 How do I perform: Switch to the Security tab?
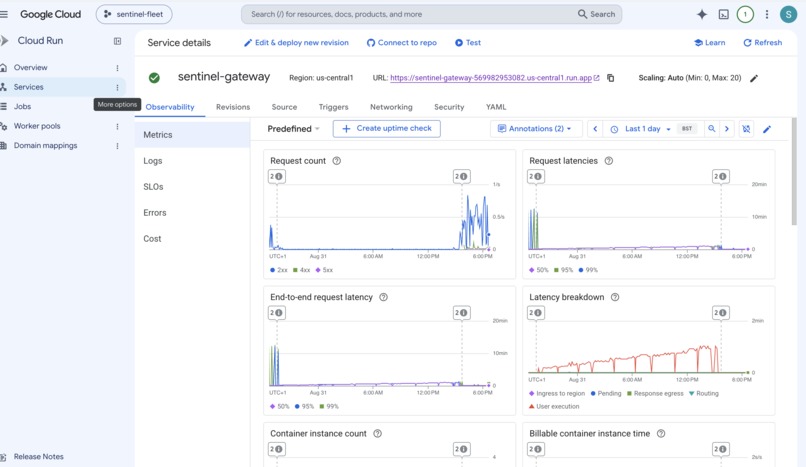point(449,107)
